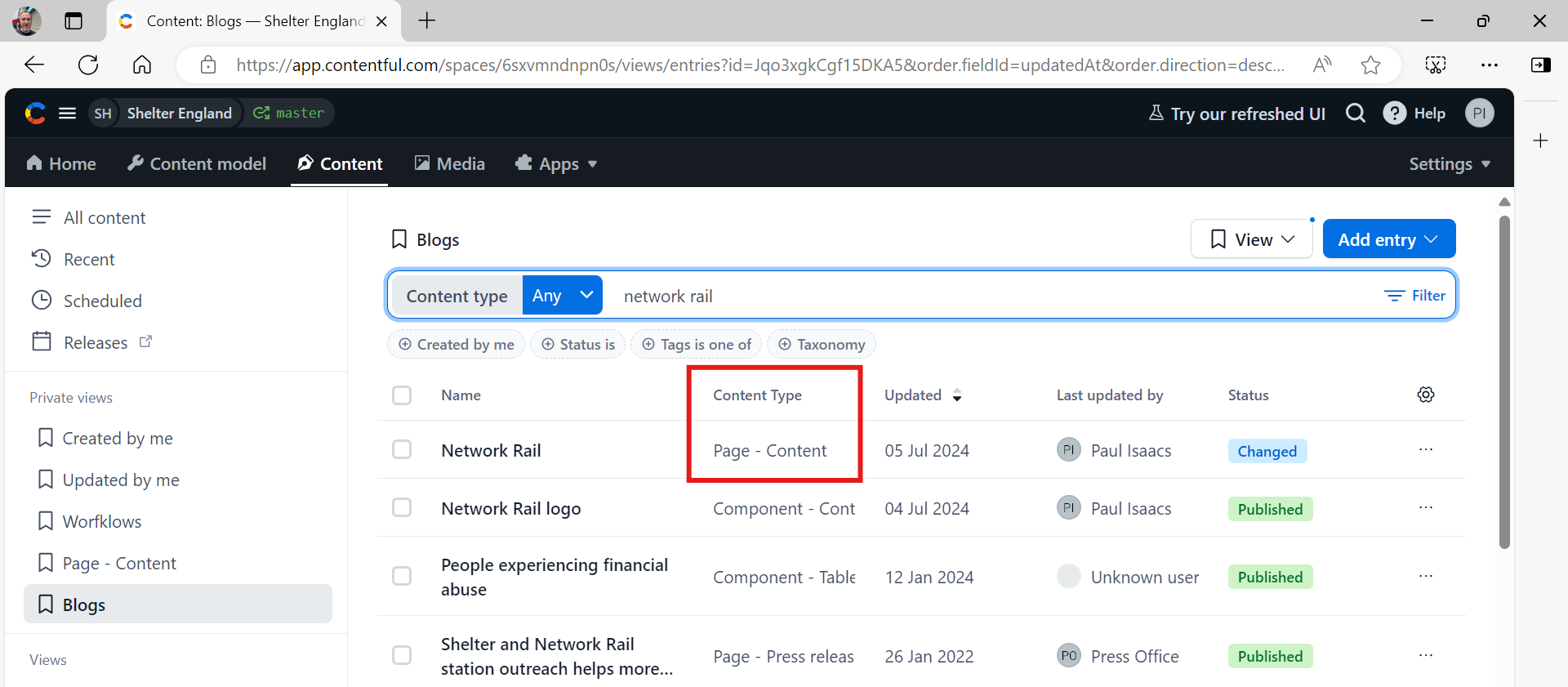The height and width of the screenshot is (687, 1568).
Task: Open the PI account avatar menu
Action: [x=1480, y=114]
